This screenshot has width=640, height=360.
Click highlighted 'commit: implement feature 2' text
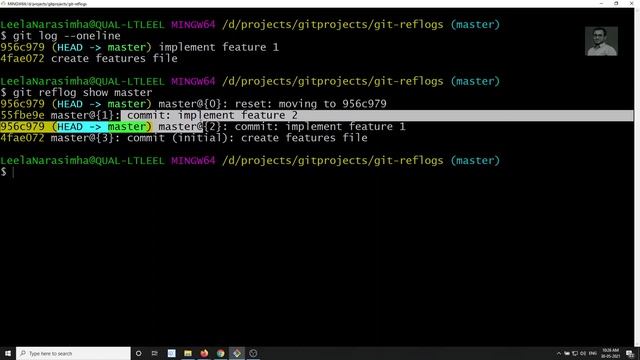tap(212, 116)
